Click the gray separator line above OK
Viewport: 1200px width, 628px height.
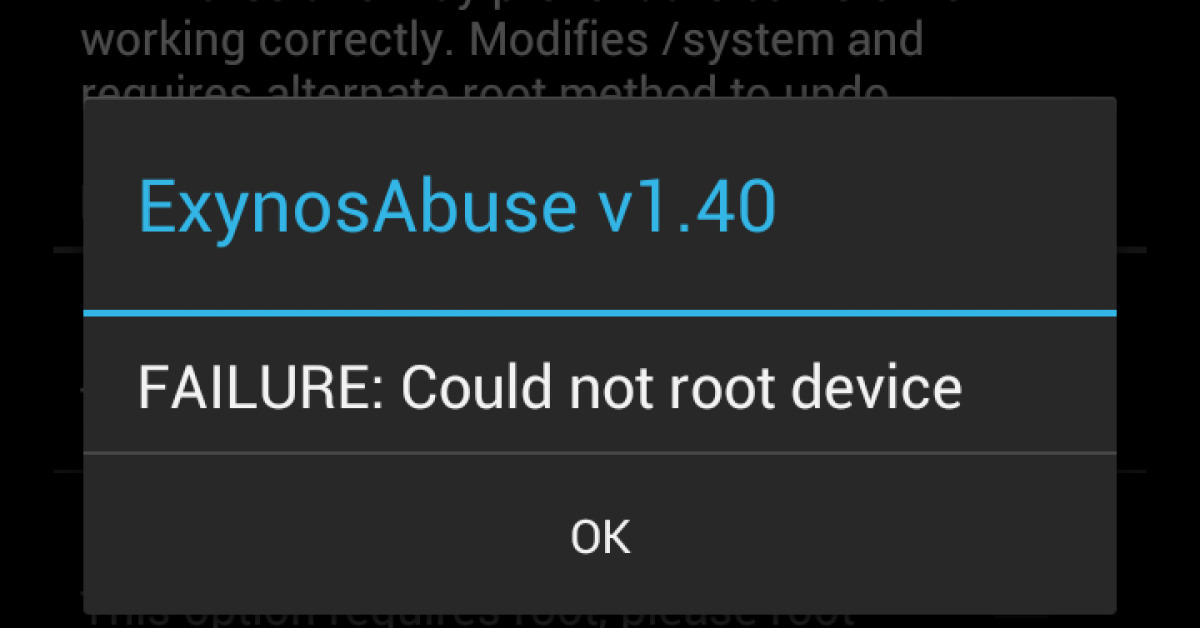point(600,453)
